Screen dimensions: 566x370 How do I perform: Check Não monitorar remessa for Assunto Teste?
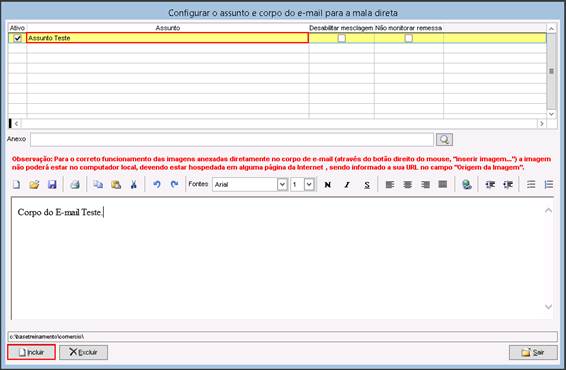[408, 38]
